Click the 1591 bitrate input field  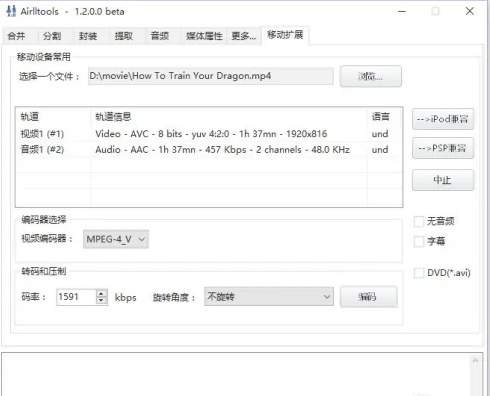pos(76,297)
